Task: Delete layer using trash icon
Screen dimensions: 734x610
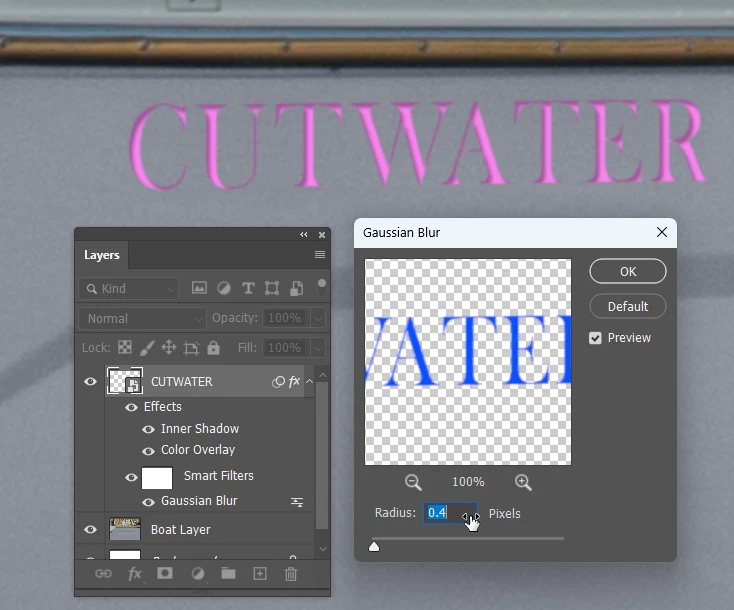Action: coord(291,573)
